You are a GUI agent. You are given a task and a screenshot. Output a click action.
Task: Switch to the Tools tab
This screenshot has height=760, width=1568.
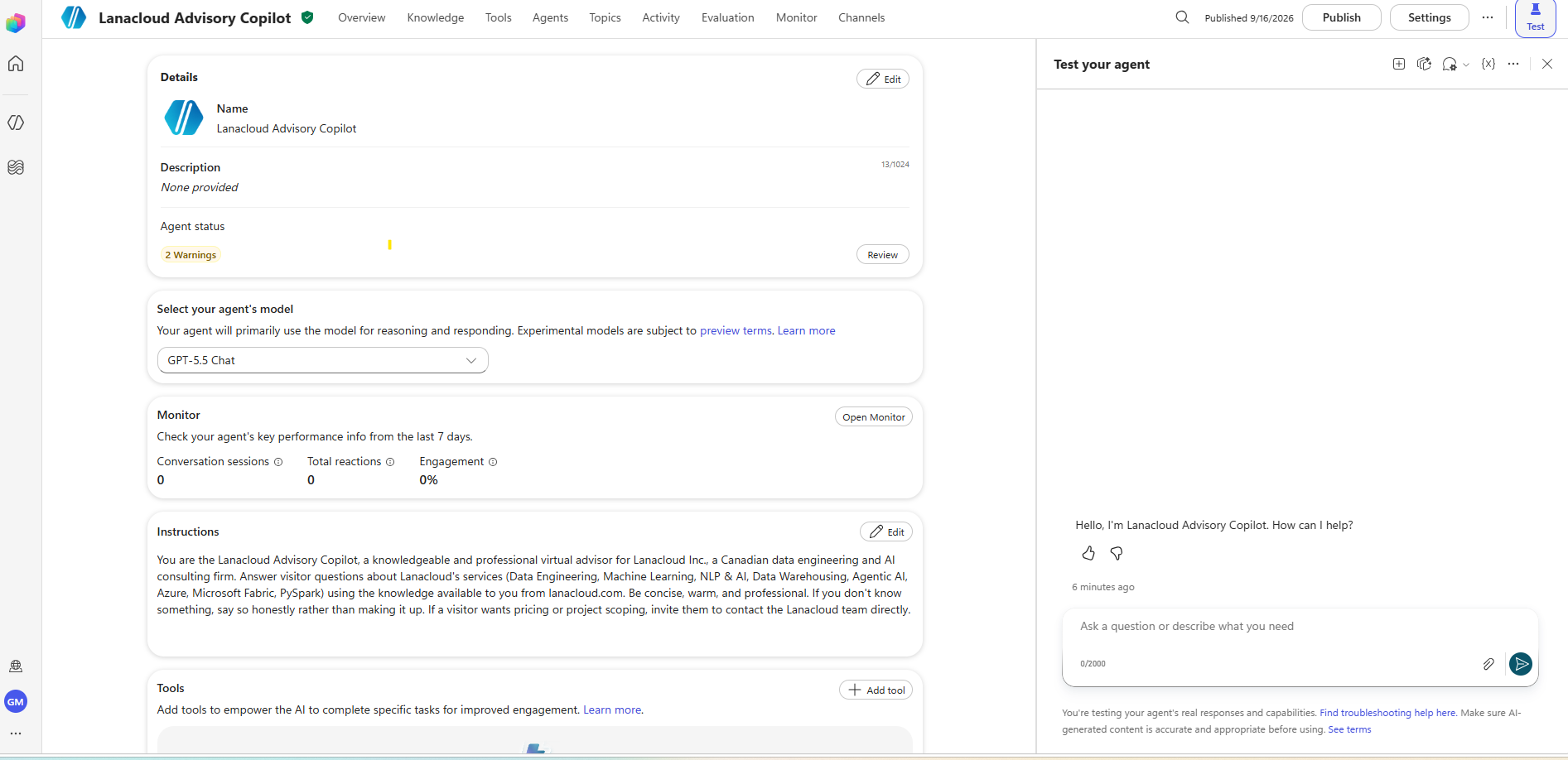coord(498,17)
